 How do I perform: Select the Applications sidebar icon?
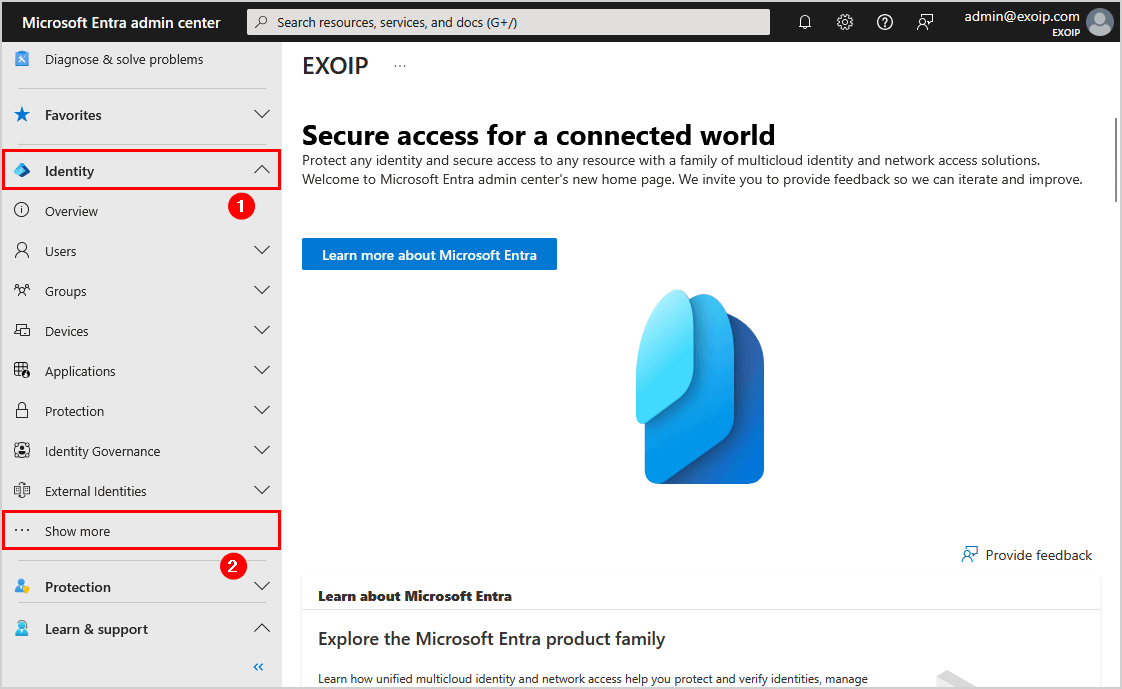[x=21, y=370]
